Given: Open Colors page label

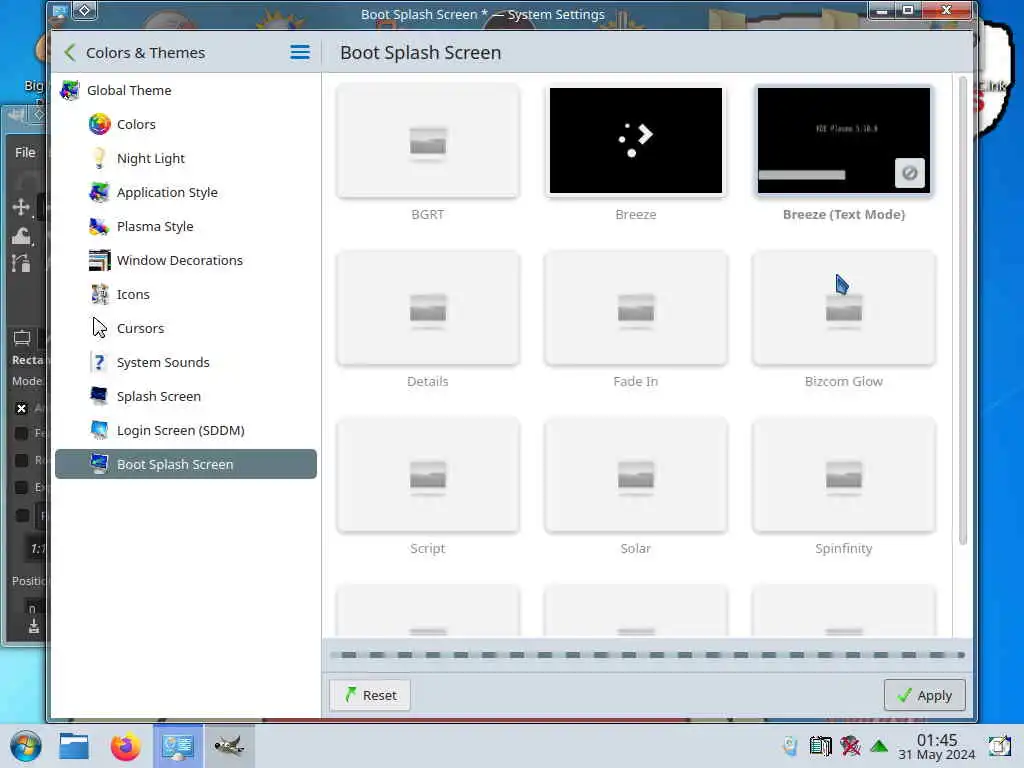Looking at the screenshot, I should (x=136, y=124).
